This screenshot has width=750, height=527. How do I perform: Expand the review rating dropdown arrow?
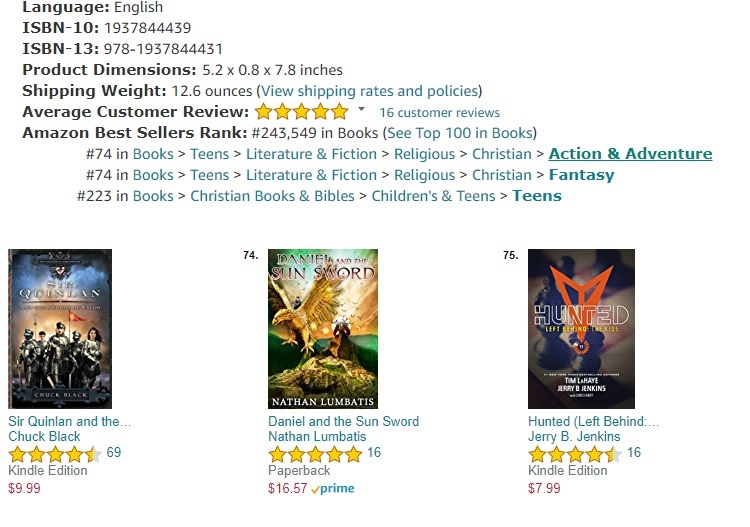pyautogui.click(x=361, y=110)
